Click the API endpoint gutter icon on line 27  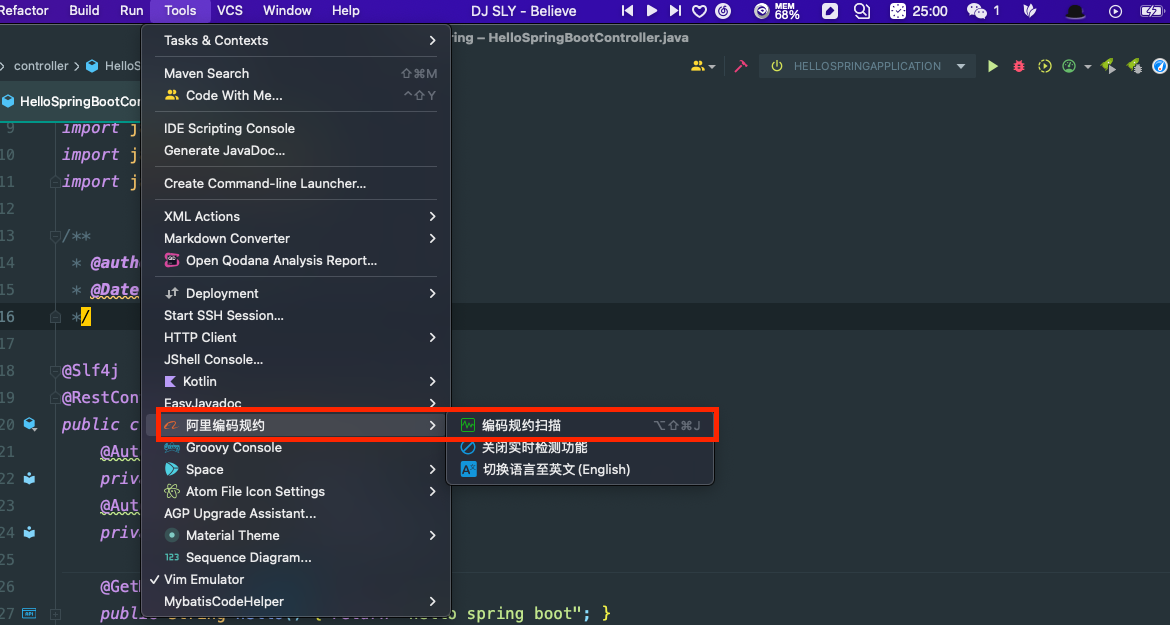coord(29,613)
